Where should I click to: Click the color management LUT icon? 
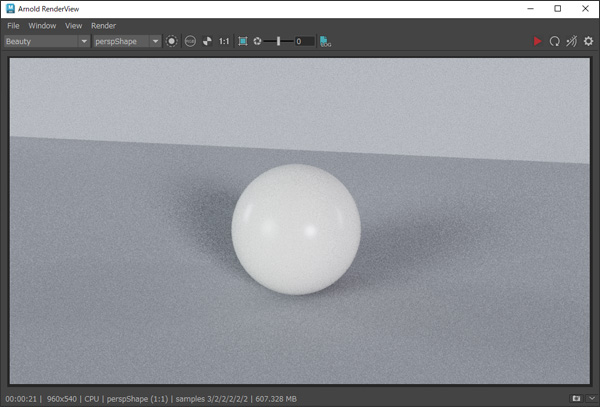pyautogui.click(x=326, y=41)
